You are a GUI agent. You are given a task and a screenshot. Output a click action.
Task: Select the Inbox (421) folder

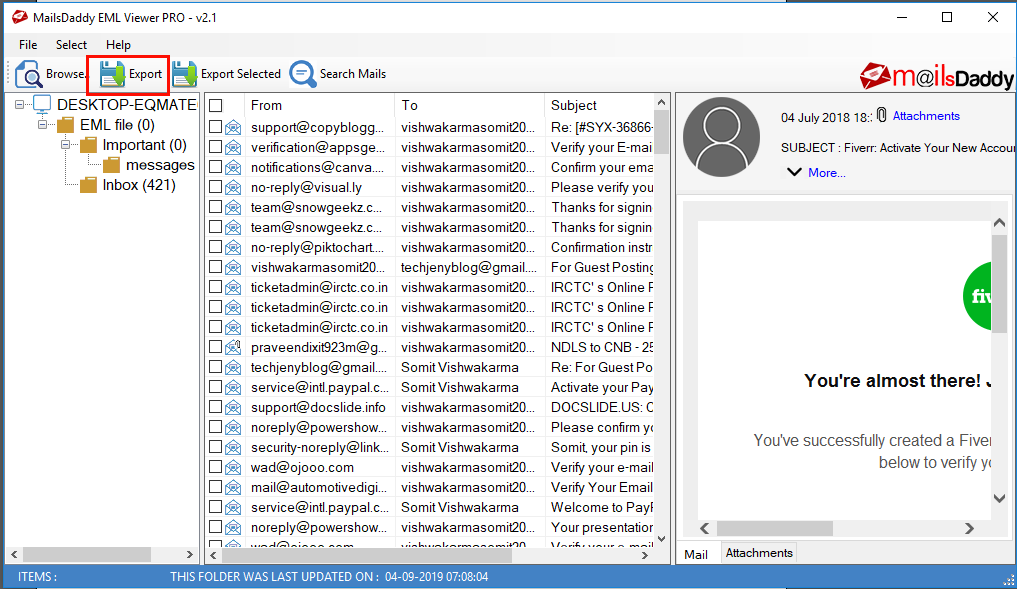pos(139,185)
